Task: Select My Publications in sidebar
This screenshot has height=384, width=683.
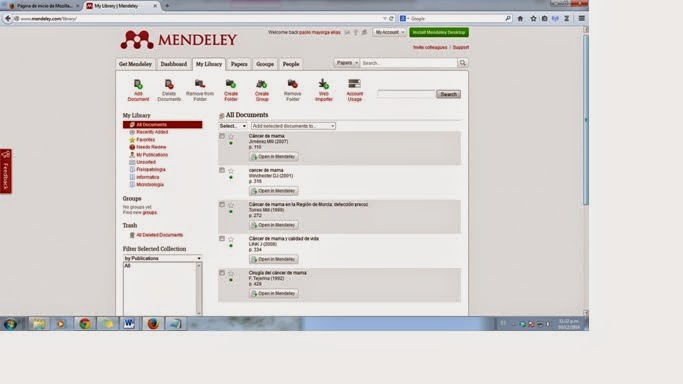Action: point(152,155)
